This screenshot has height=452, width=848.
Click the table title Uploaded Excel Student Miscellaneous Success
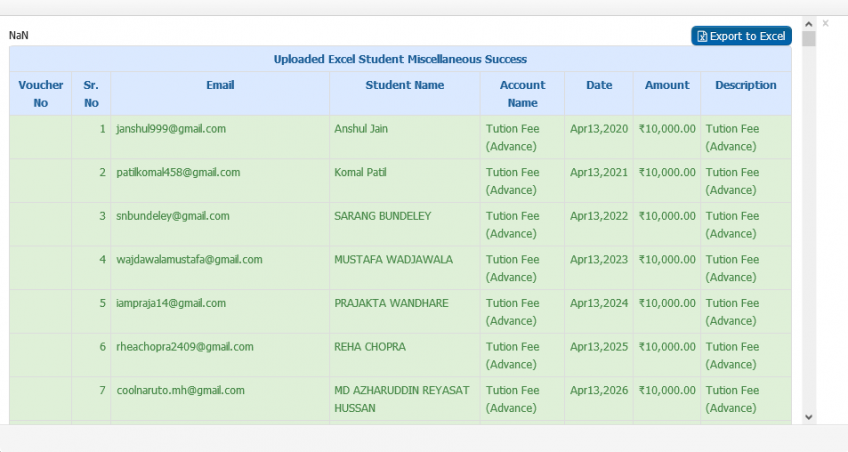point(400,59)
